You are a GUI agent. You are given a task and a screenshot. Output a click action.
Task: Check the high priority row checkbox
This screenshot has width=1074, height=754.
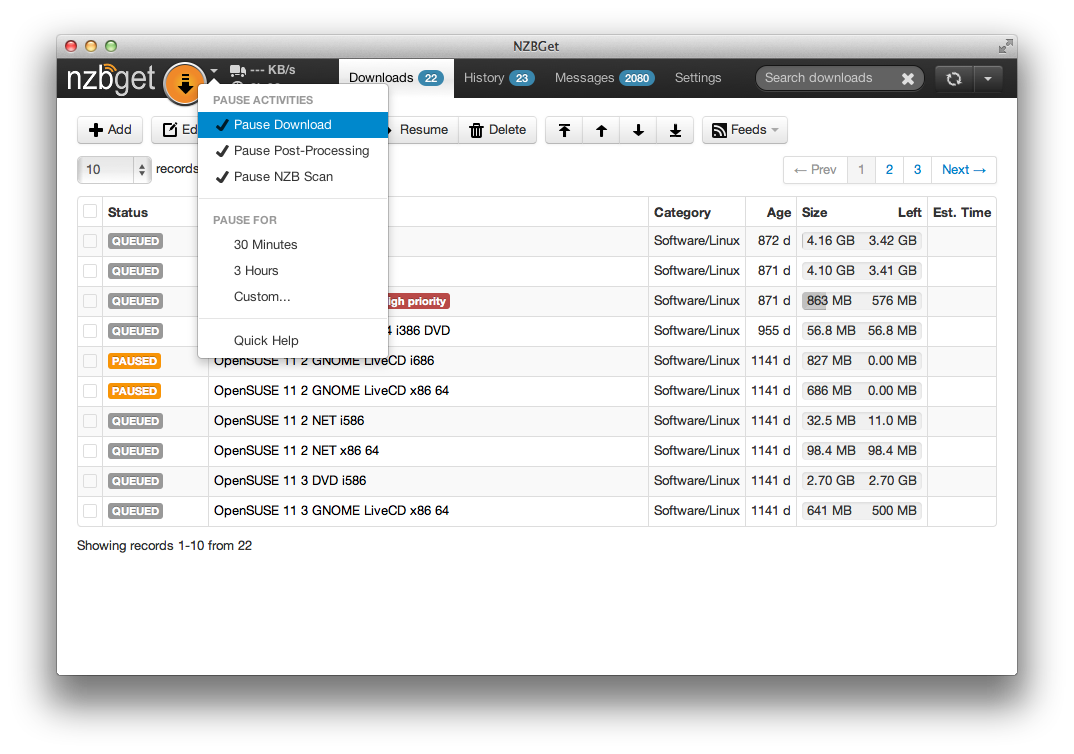(90, 301)
